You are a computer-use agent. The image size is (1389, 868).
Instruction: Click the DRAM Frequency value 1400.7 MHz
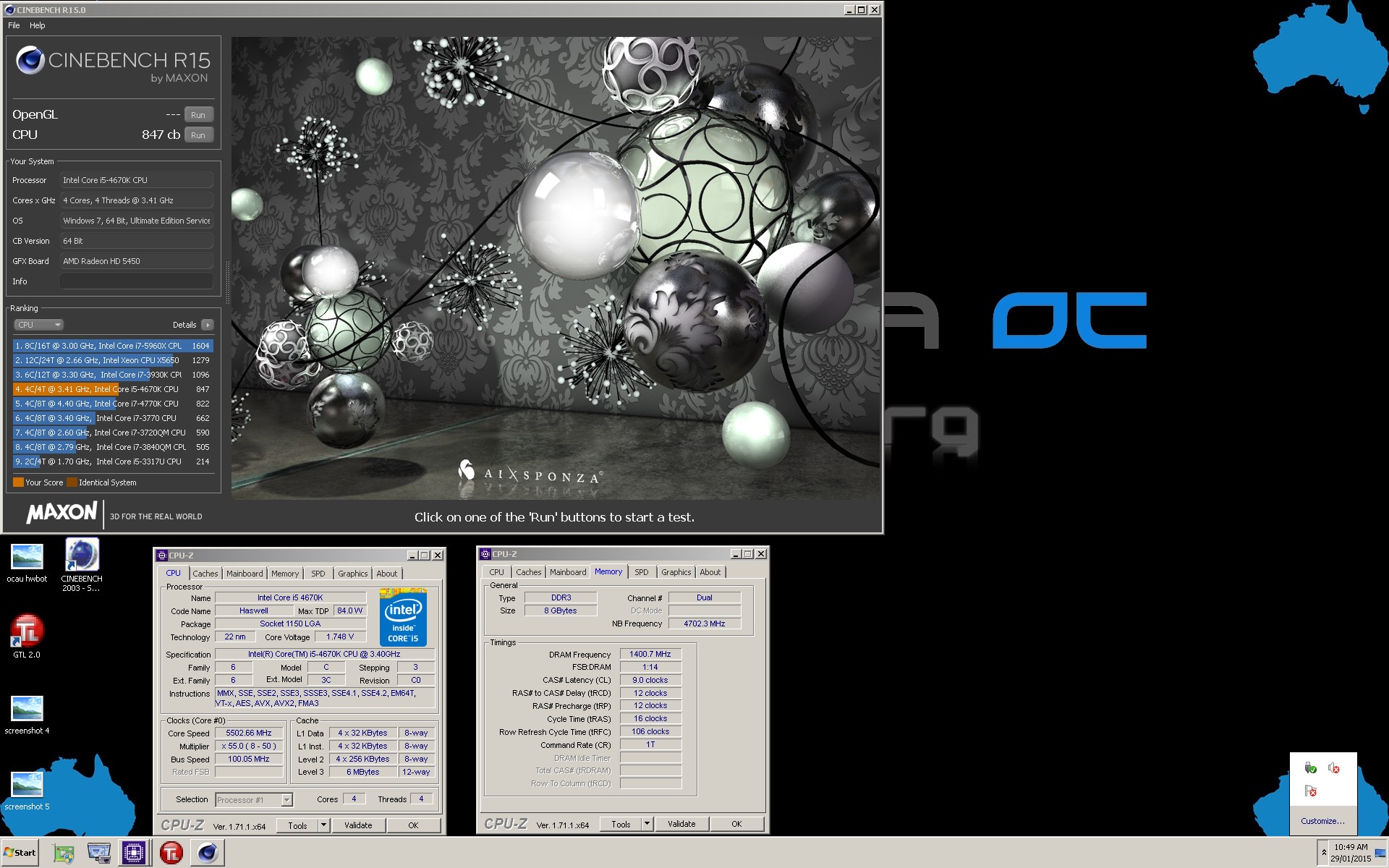tap(650, 654)
